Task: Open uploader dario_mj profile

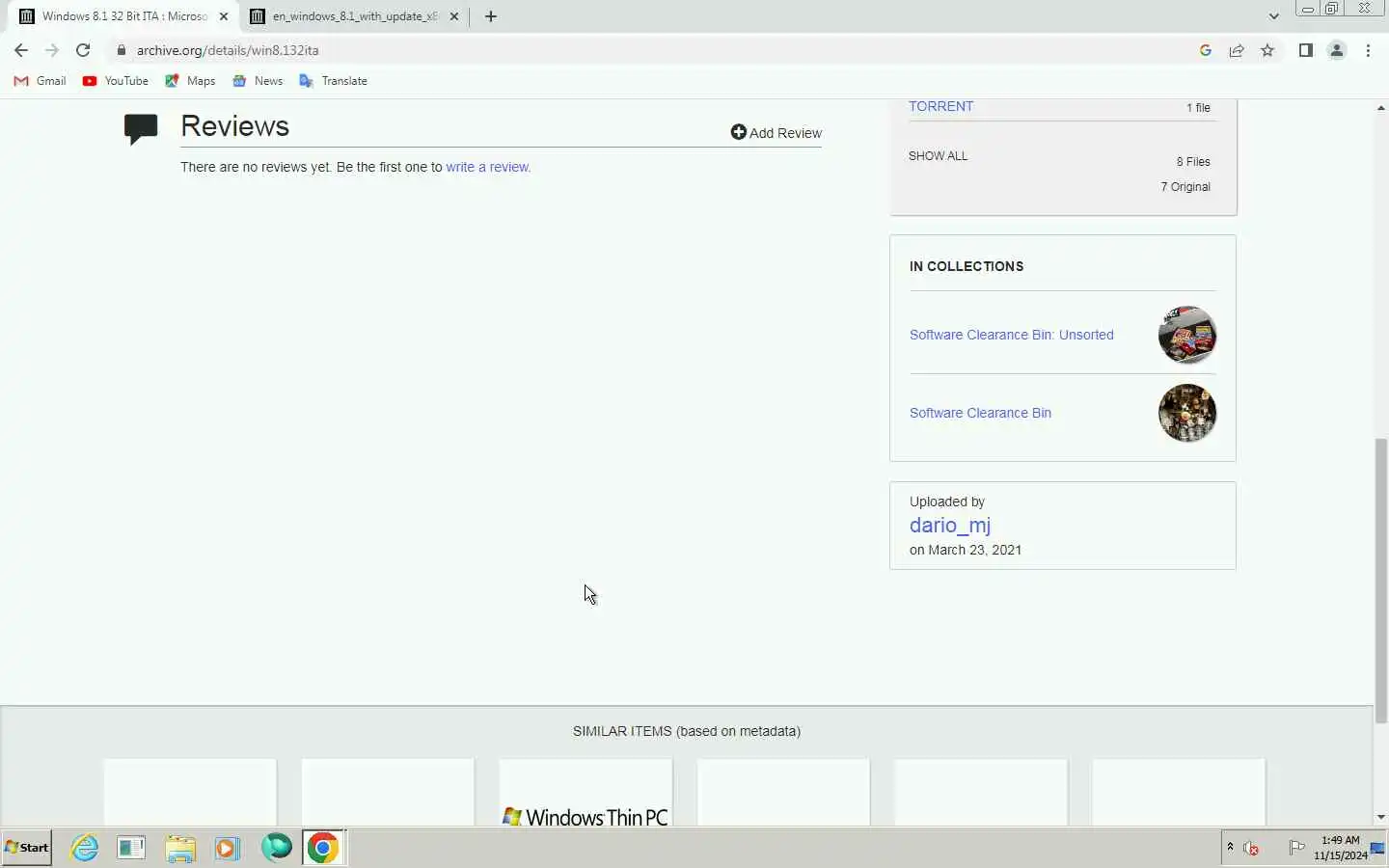Action: click(950, 525)
